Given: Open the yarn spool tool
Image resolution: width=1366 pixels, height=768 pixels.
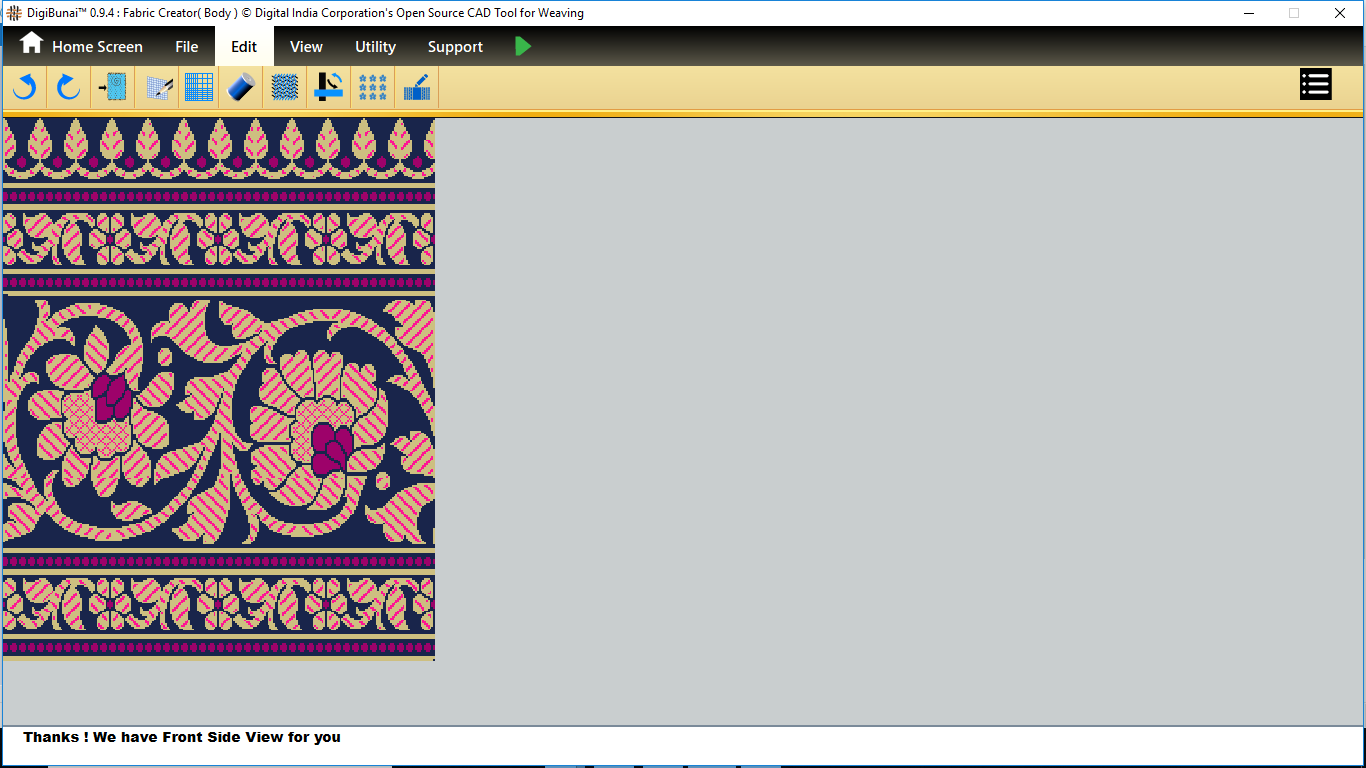Looking at the screenshot, I should click(x=241, y=87).
